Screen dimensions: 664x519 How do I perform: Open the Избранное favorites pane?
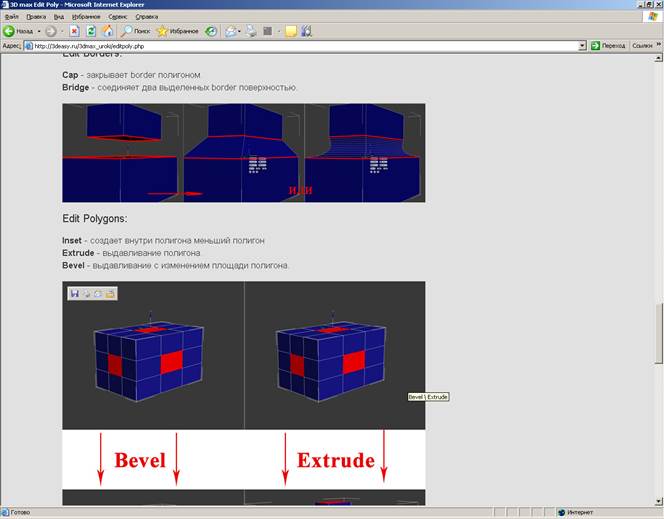coord(177,31)
